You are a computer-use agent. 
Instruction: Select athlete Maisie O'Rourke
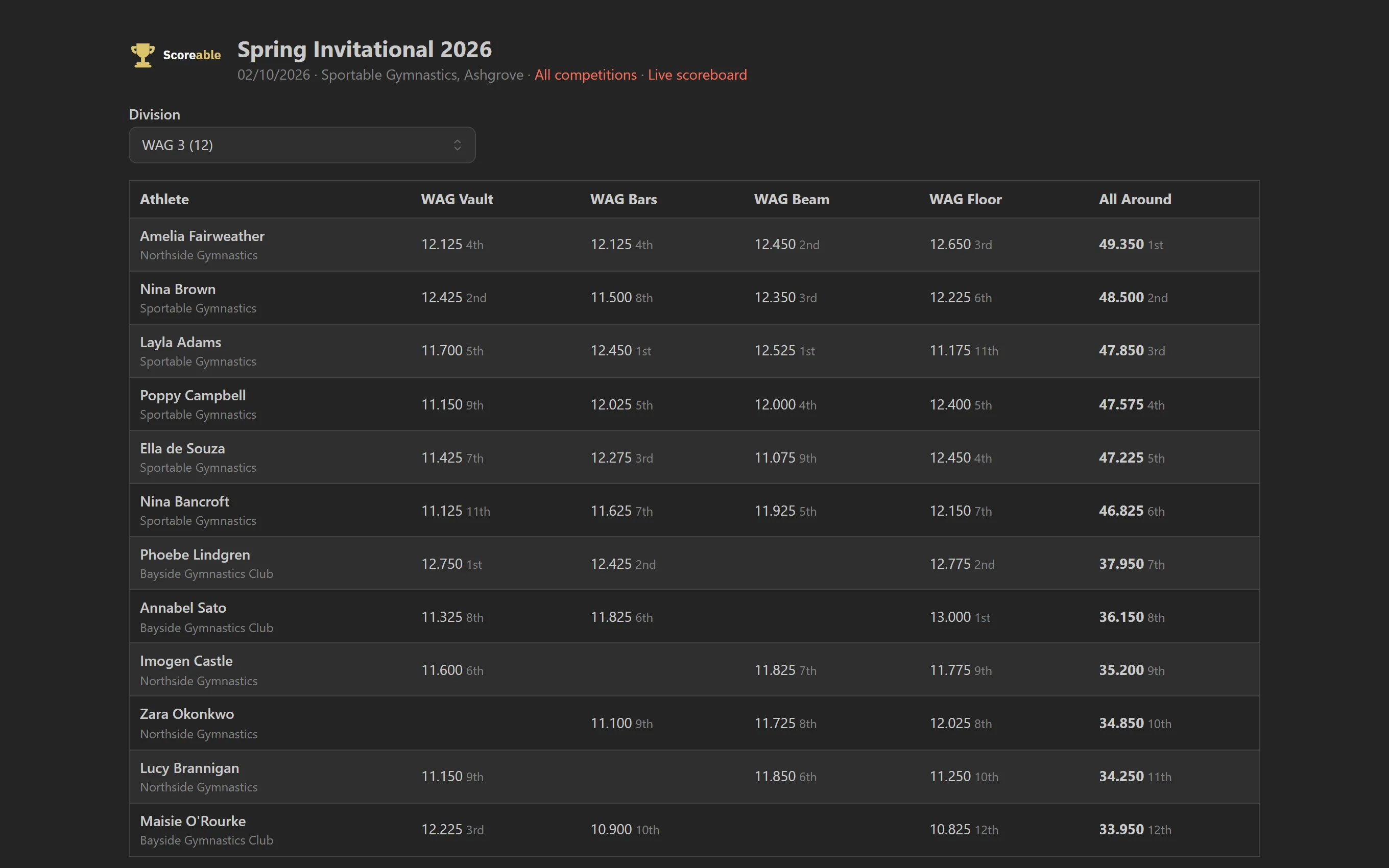tap(193, 822)
